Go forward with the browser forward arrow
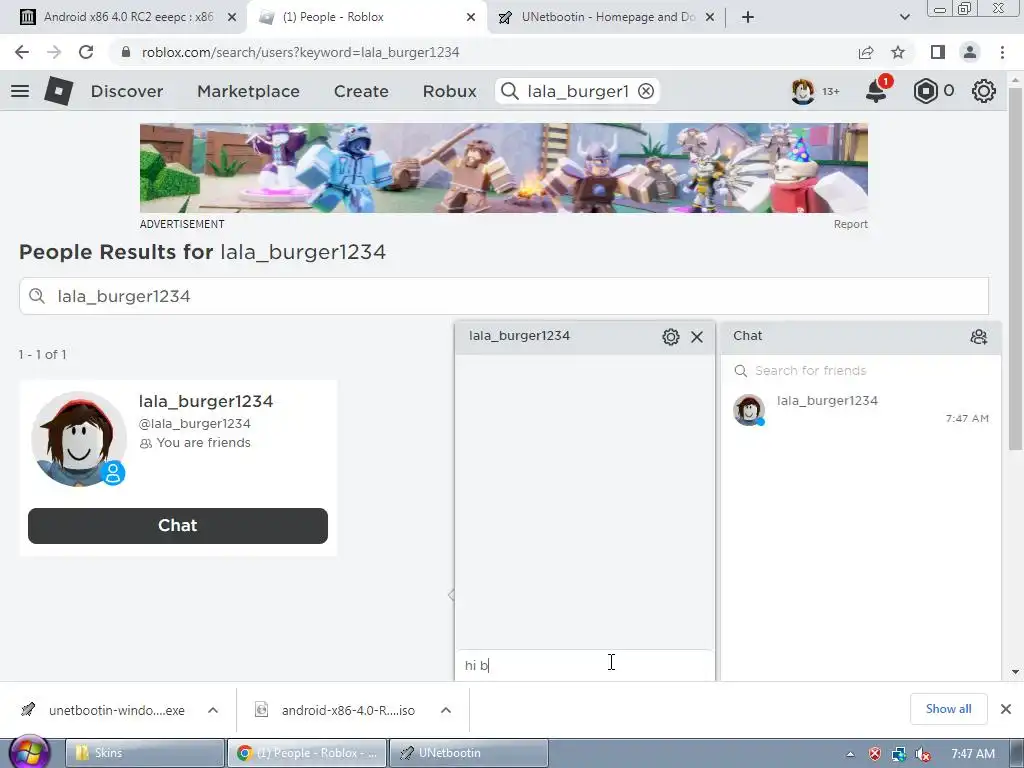Screen dimensions: 1024x768 pos(54,52)
